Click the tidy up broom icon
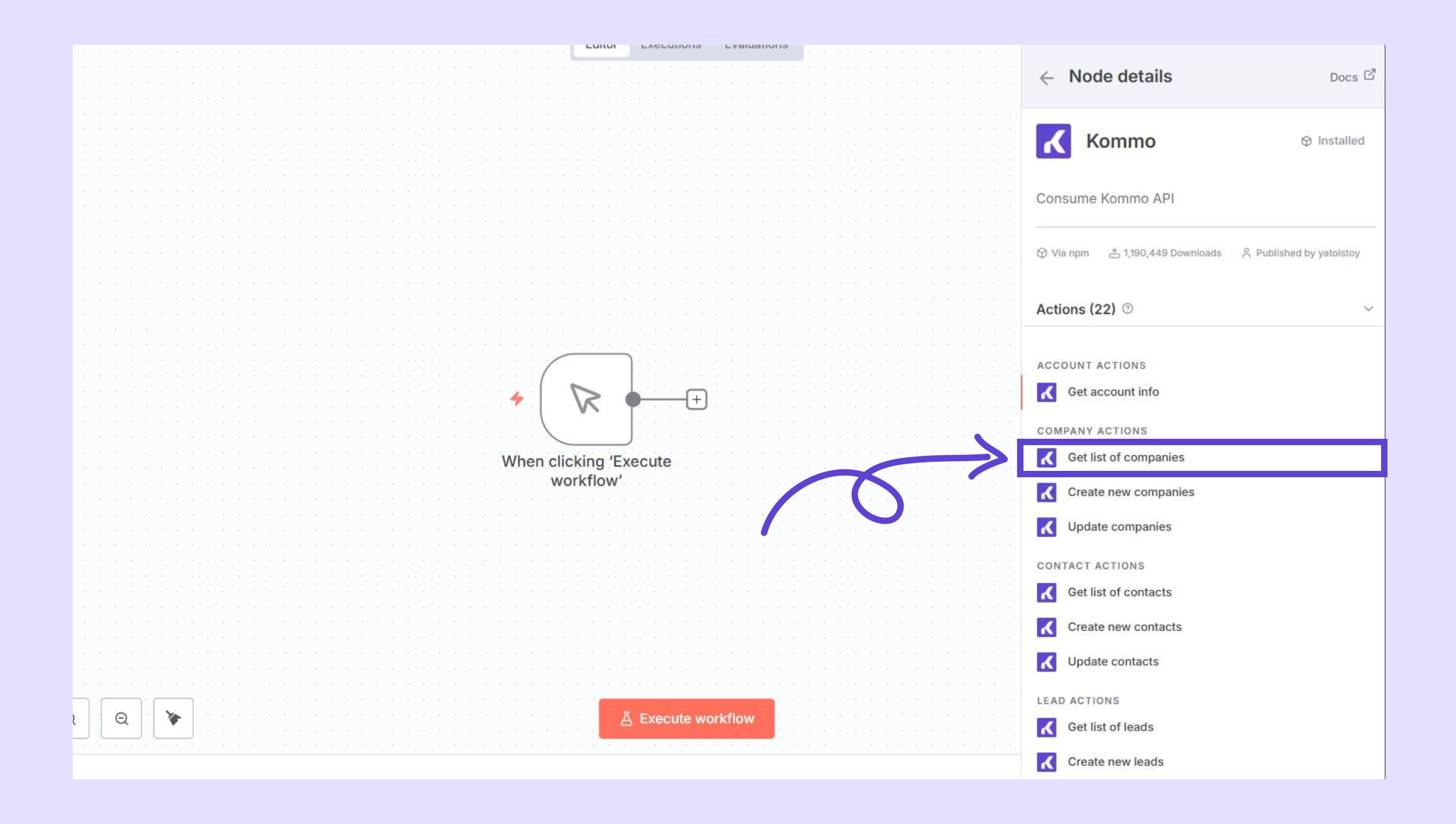This screenshot has width=1456, height=824. tap(173, 718)
